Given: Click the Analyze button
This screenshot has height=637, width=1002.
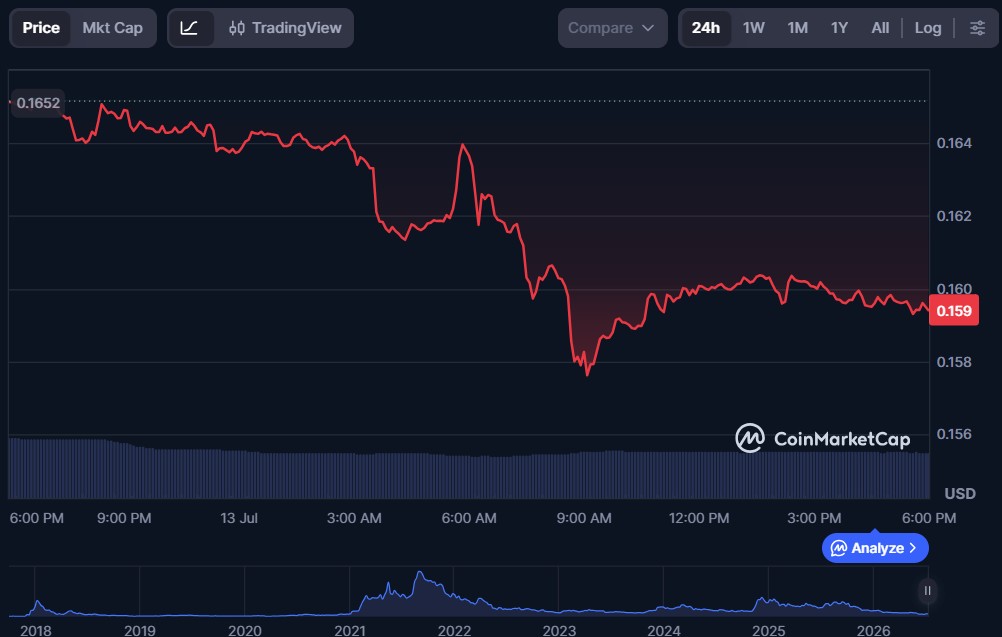Looking at the screenshot, I should coord(875,548).
